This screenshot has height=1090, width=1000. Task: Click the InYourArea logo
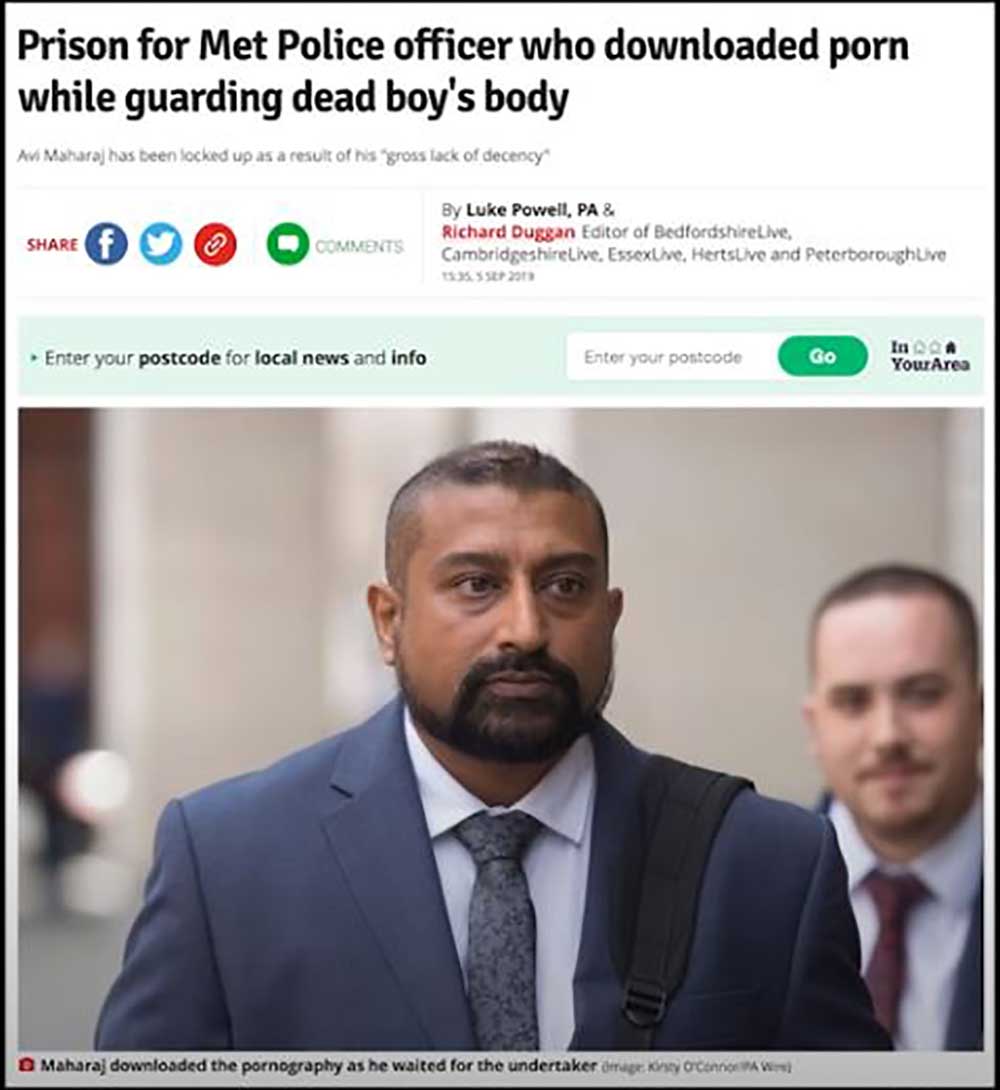[930, 356]
